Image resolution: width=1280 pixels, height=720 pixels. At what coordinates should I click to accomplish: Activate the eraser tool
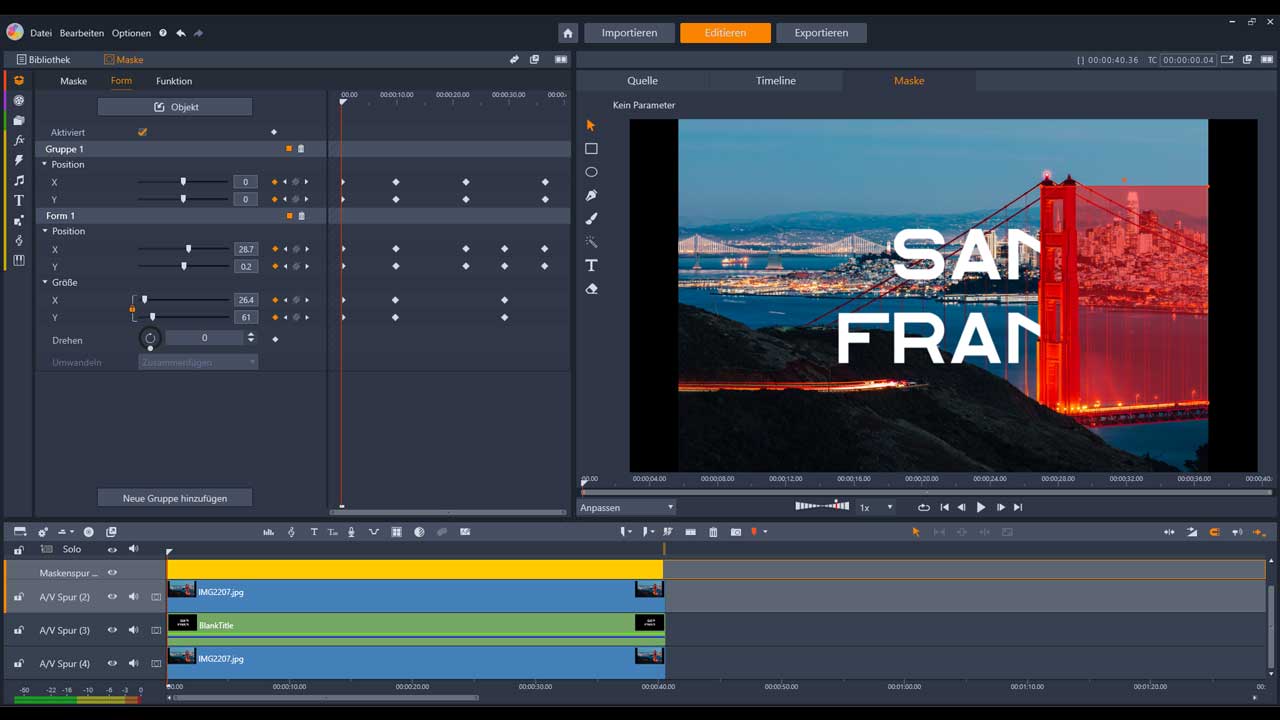[x=591, y=289]
